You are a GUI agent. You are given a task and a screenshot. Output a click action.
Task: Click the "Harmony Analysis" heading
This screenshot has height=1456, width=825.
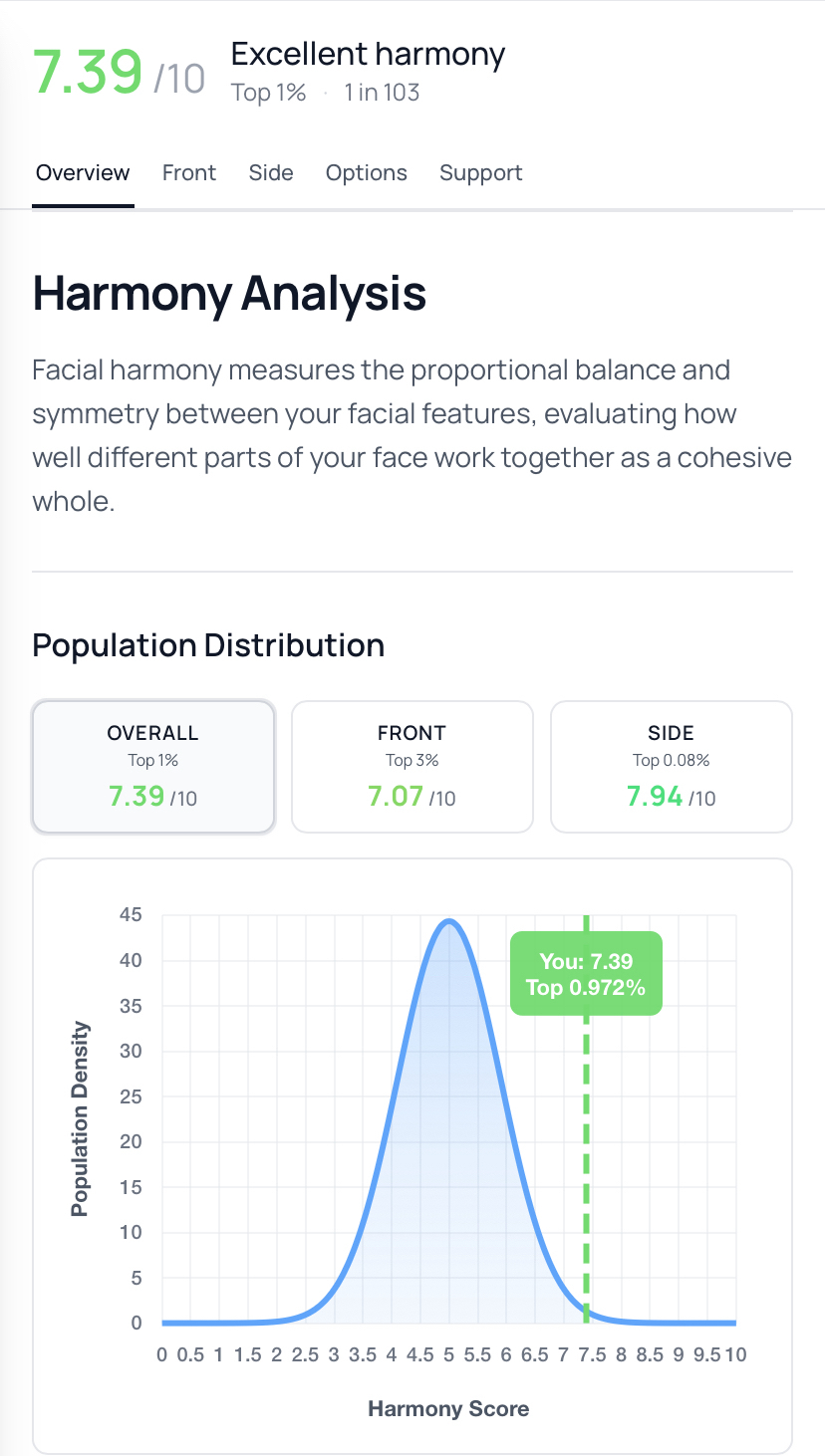(x=229, y=294)
